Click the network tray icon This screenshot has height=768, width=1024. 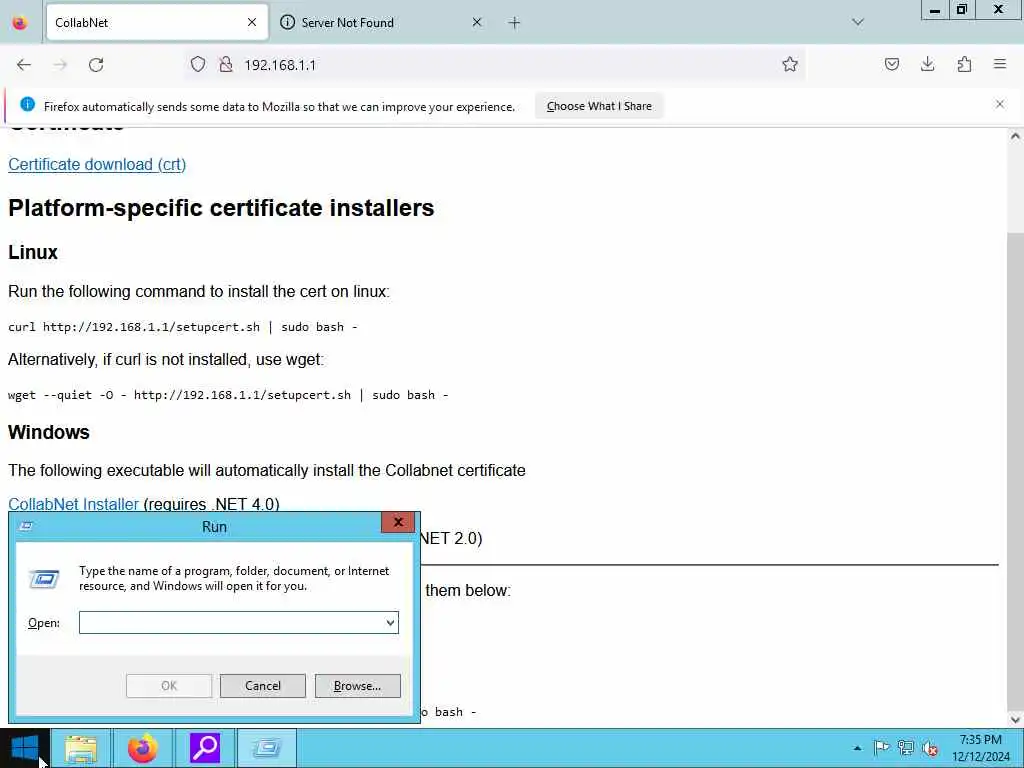point(906,748)
